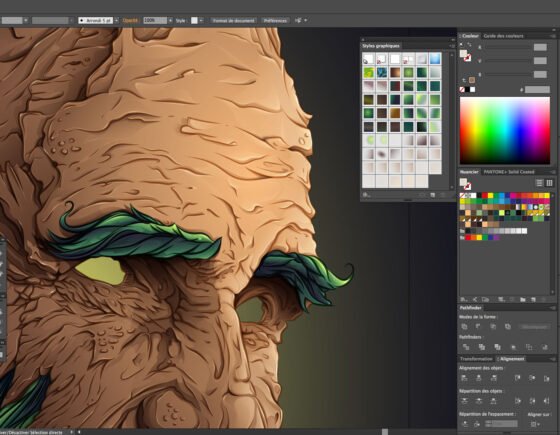Open Pathfinder panel options menu
The image size is (560, 435).
[x=553, y=308]
